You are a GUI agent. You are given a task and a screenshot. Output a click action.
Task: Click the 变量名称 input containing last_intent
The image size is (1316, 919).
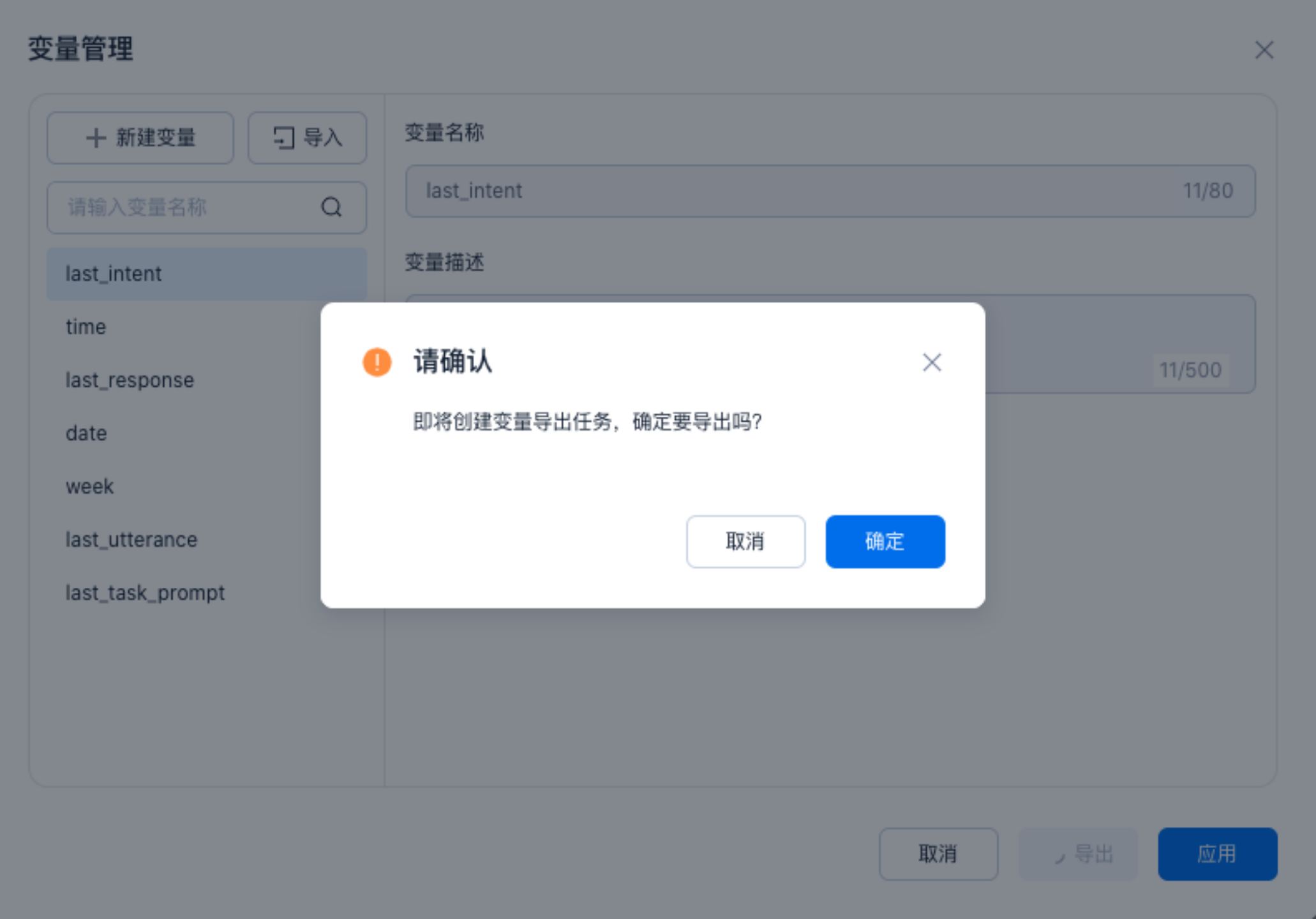pos(830,191)
